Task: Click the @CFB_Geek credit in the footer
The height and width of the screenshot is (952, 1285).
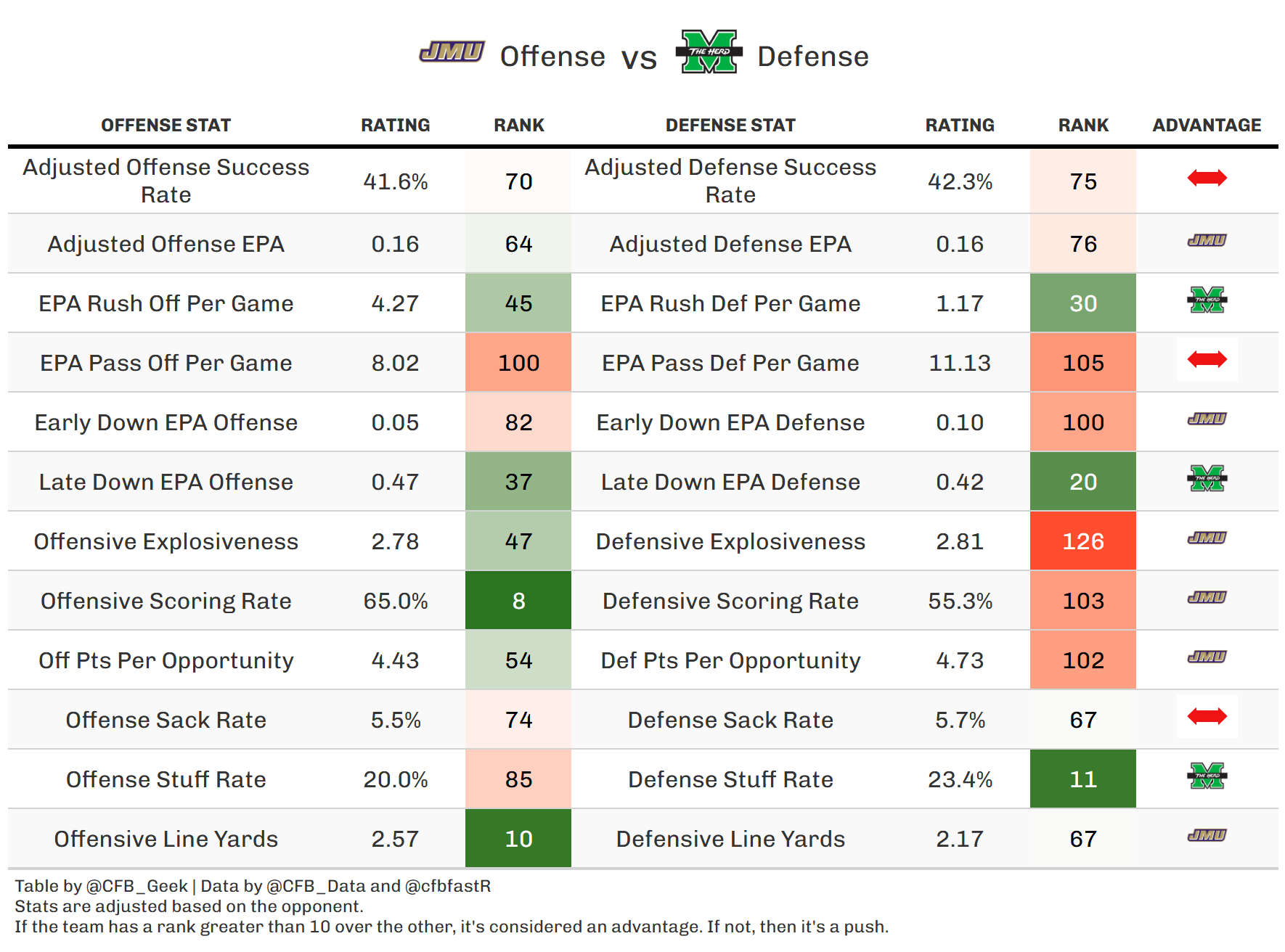Action: tap(136, 886)
